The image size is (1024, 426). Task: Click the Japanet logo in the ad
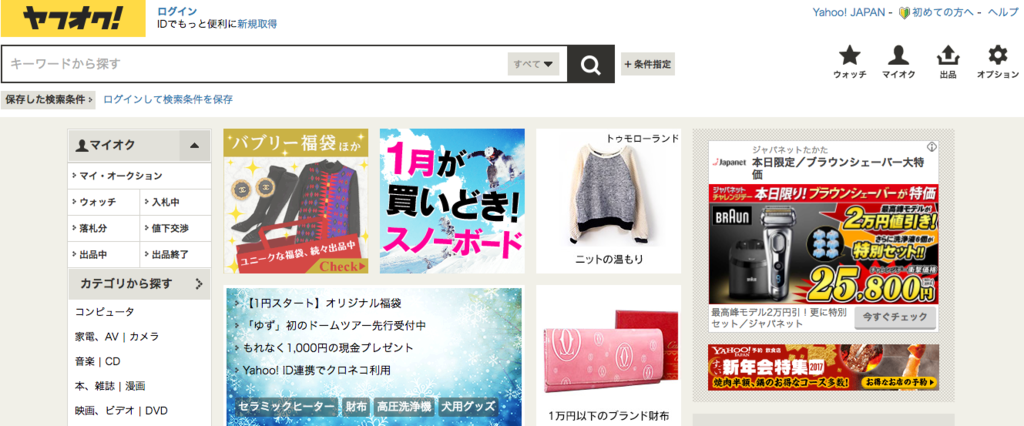(729, 162)
